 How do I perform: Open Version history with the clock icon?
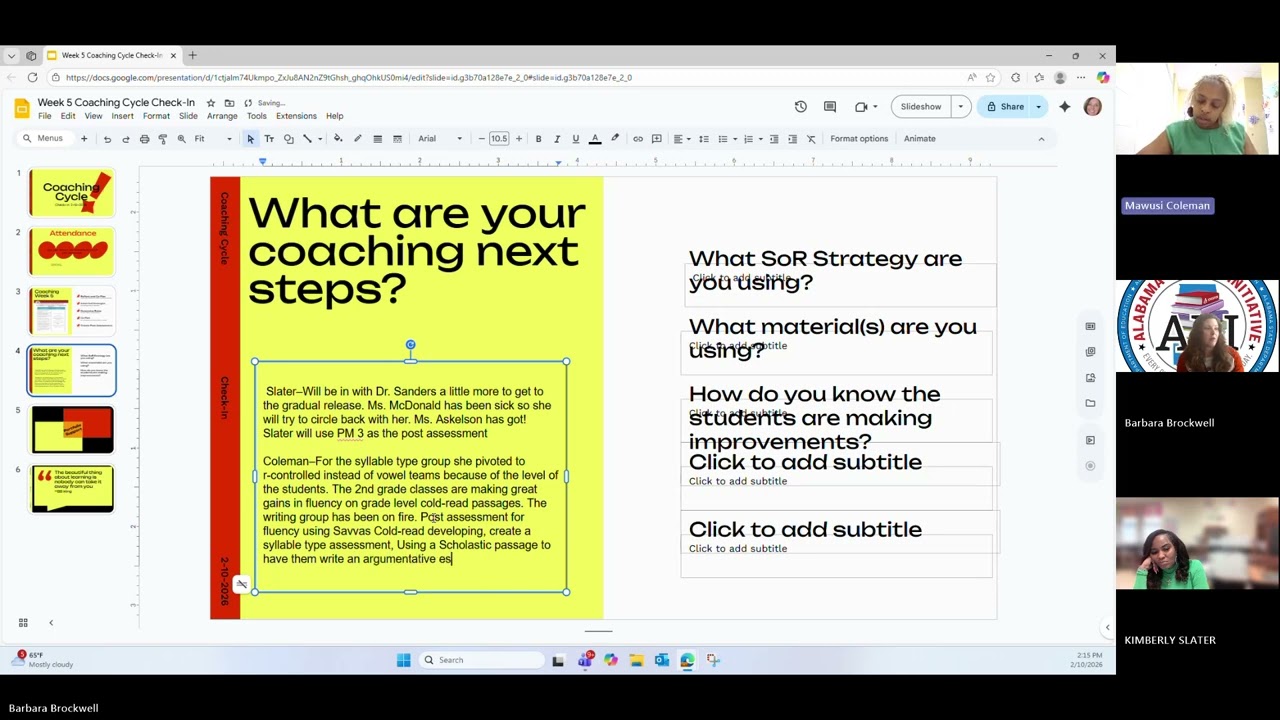point(801,107)
